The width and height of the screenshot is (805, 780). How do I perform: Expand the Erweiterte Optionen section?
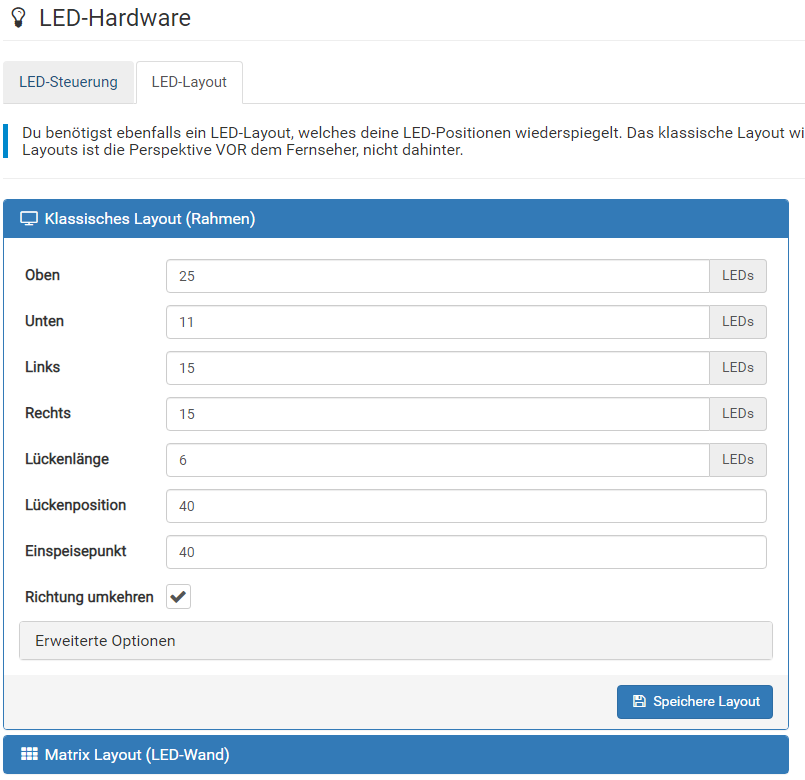point(105,641)
